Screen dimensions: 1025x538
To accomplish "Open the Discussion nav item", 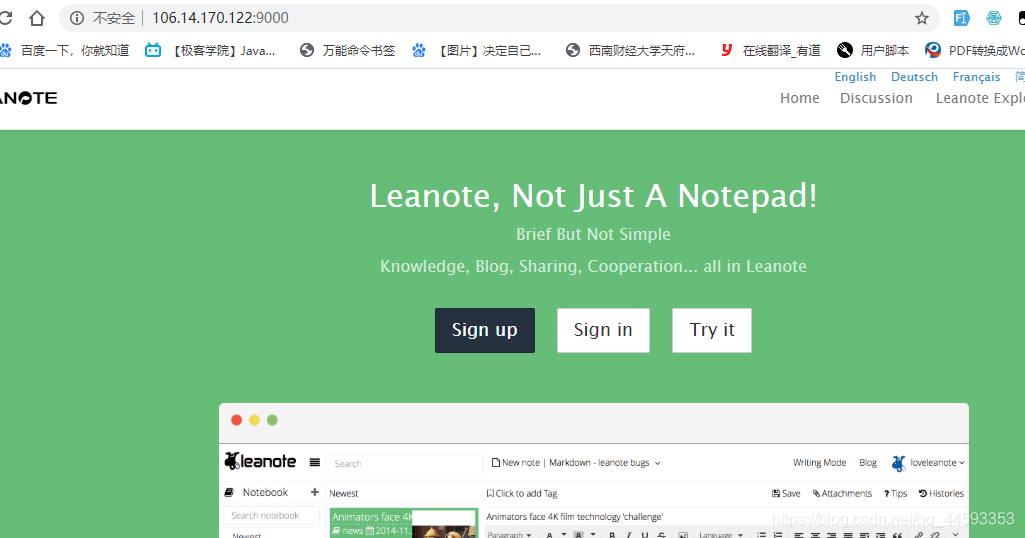I will click(x=876, y=98).
